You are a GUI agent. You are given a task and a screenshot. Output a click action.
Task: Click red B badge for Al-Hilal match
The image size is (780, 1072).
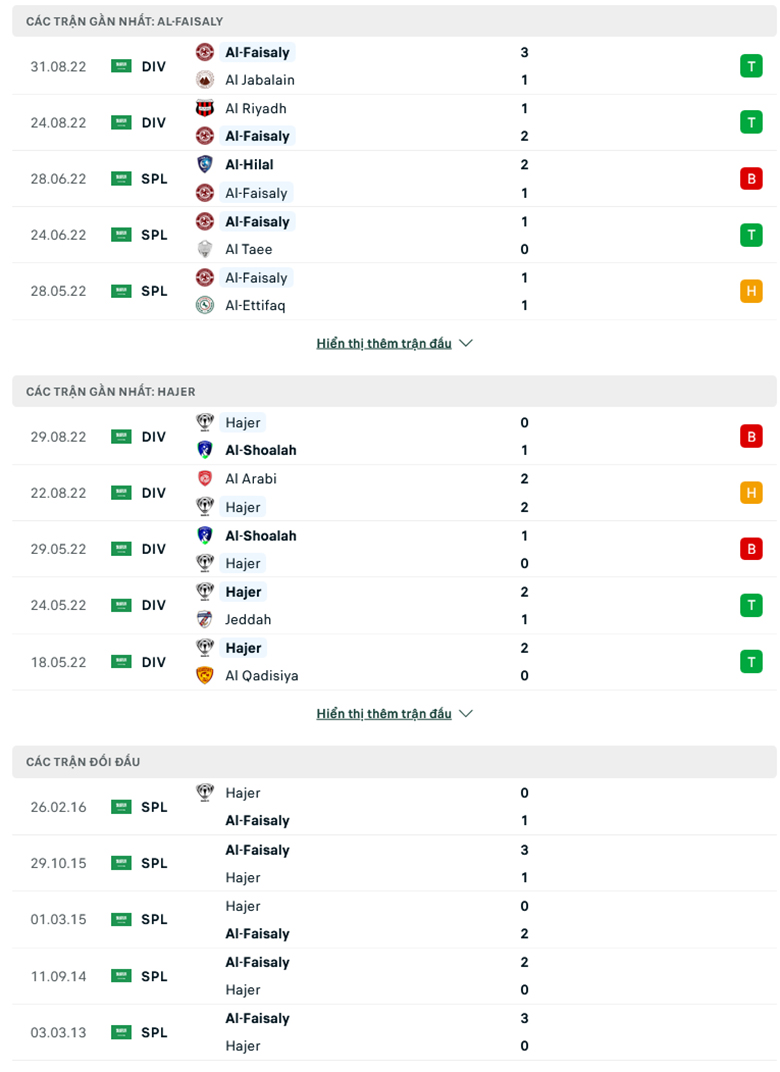(x=750, y=179)
